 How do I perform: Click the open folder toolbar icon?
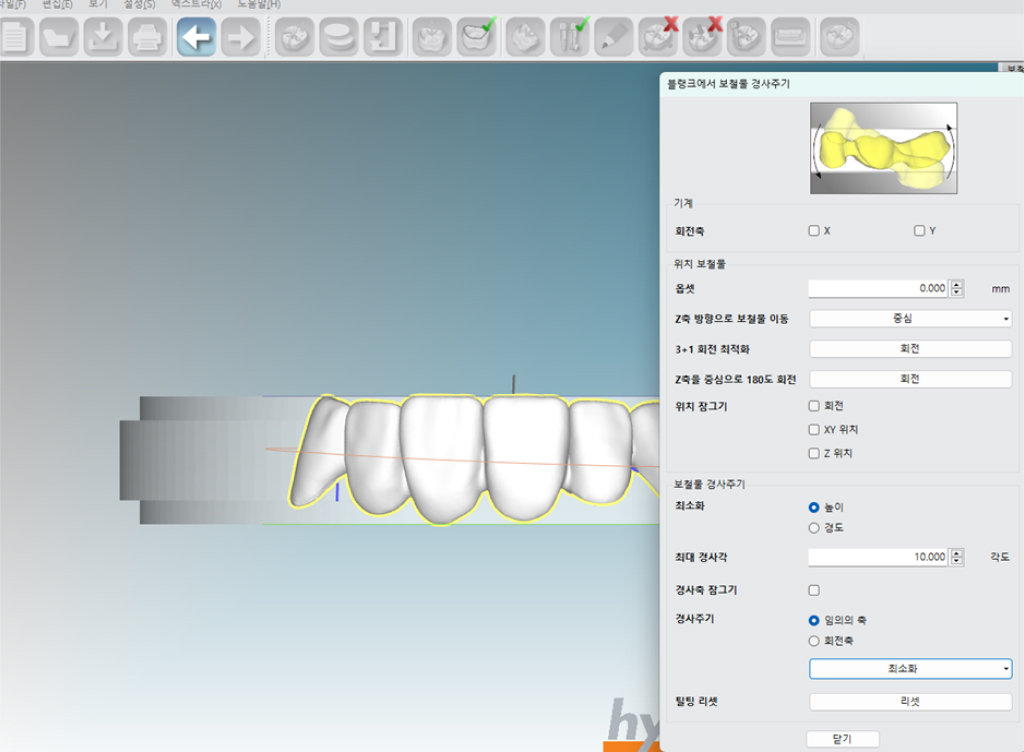58,38
